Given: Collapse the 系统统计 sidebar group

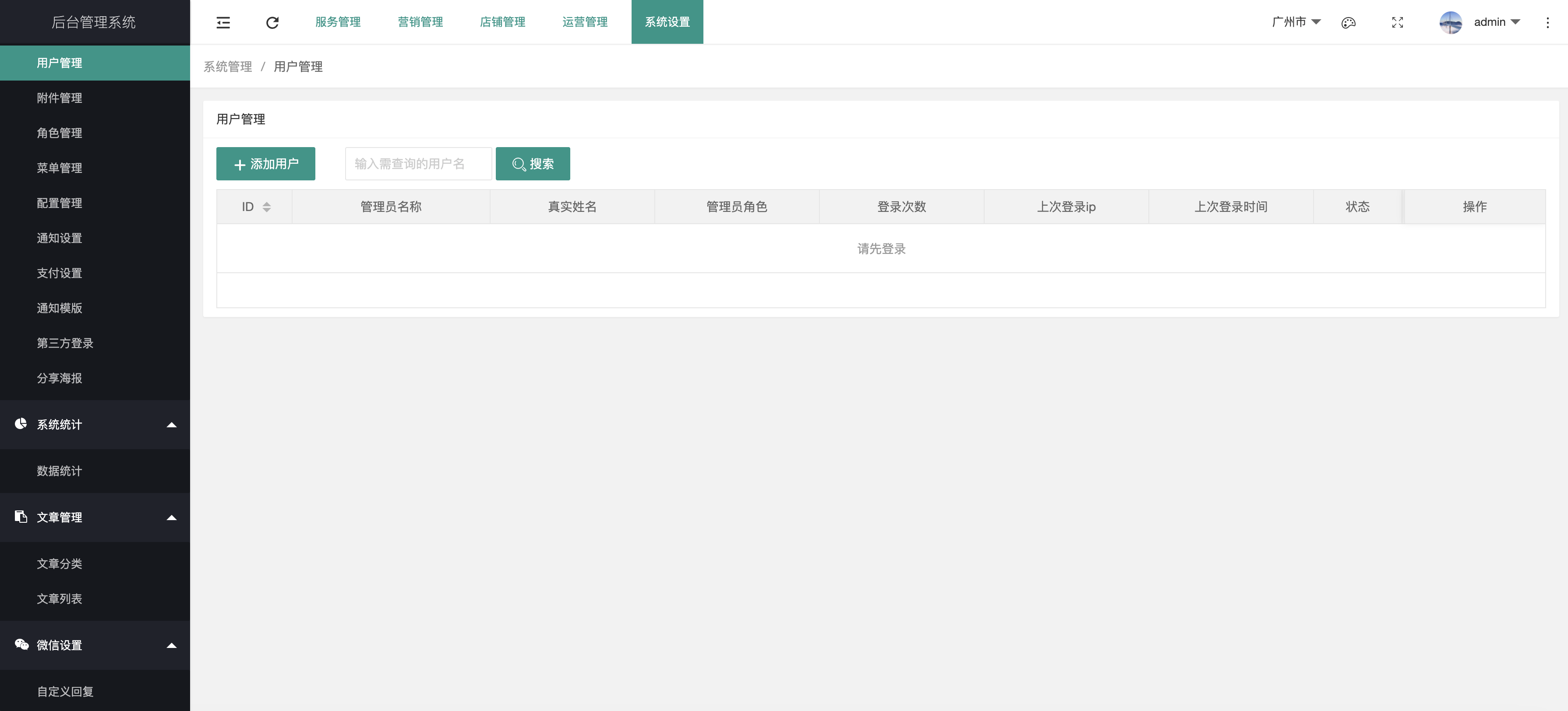Looking at the screenshot, I should click(x=172, y=425).
